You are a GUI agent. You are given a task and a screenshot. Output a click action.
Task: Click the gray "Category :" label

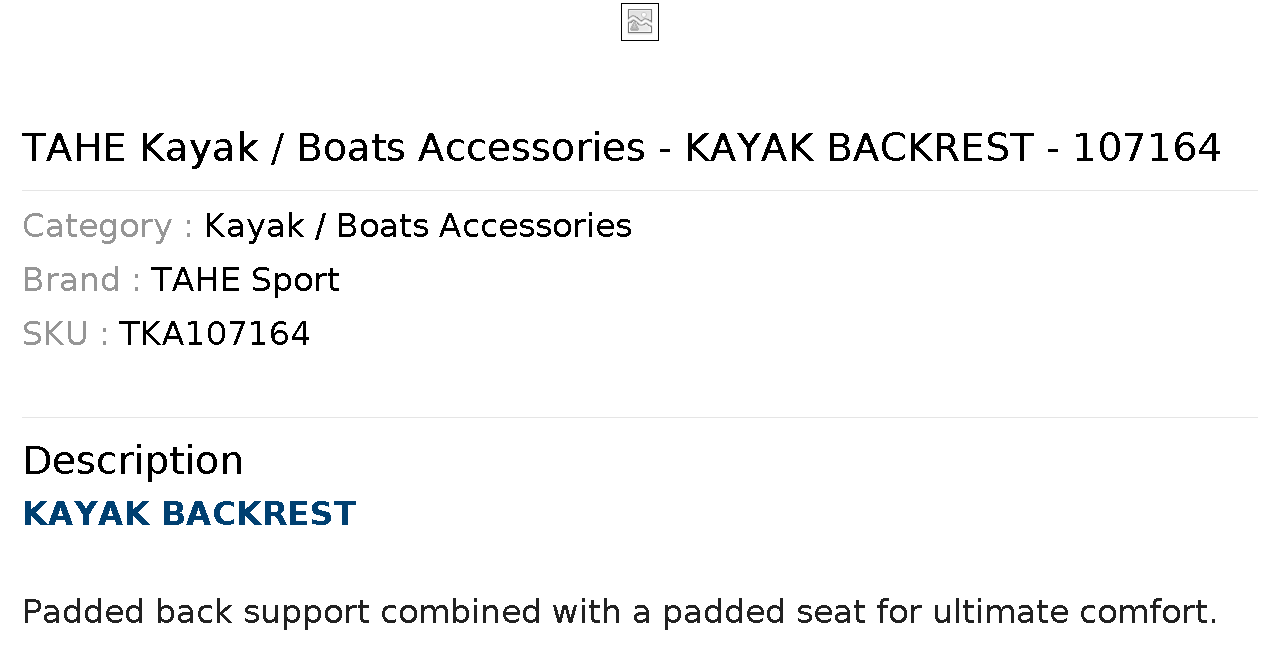click(x=108, y=226)
